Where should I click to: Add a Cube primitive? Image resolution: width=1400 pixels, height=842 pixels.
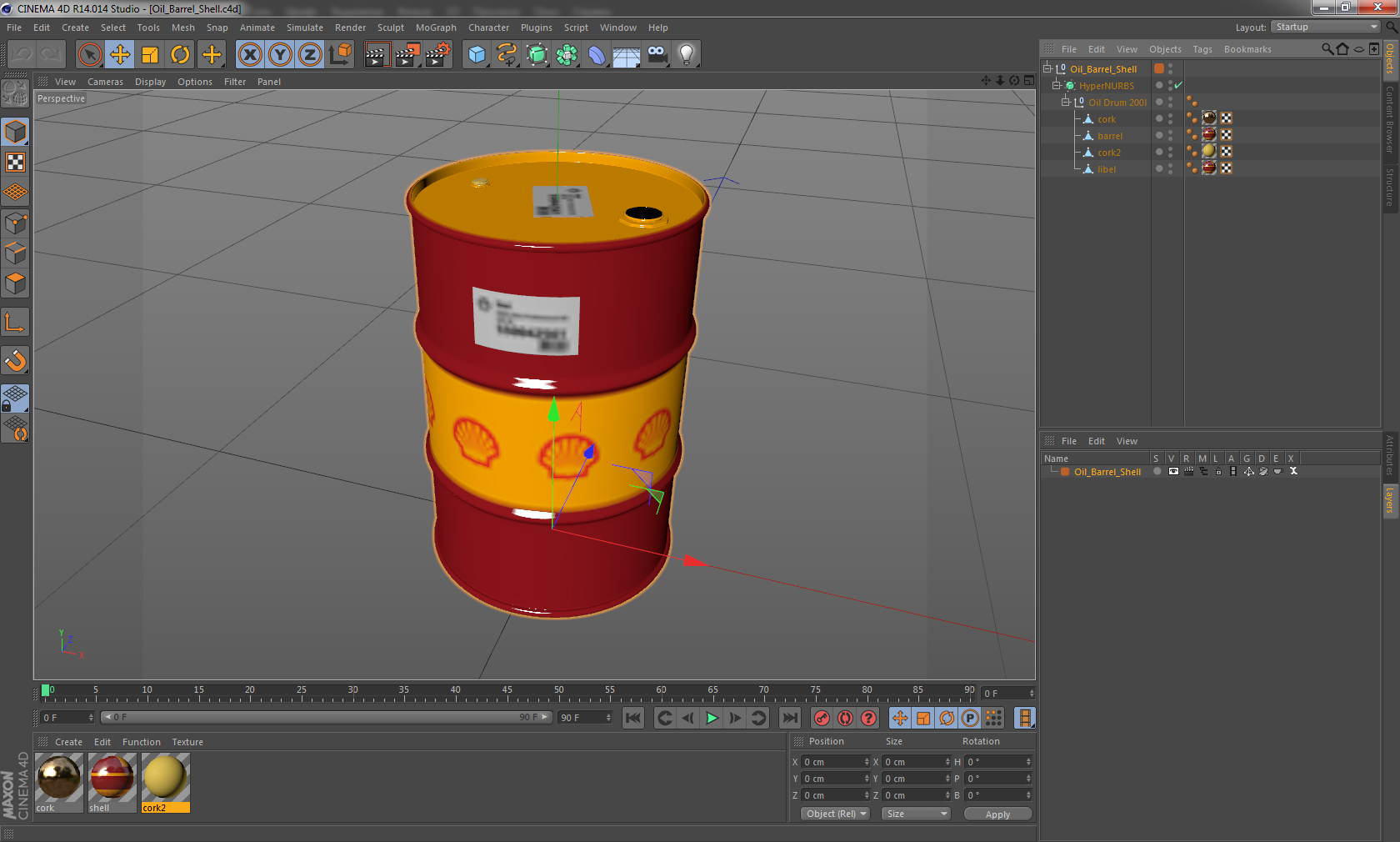coord(477,55)
